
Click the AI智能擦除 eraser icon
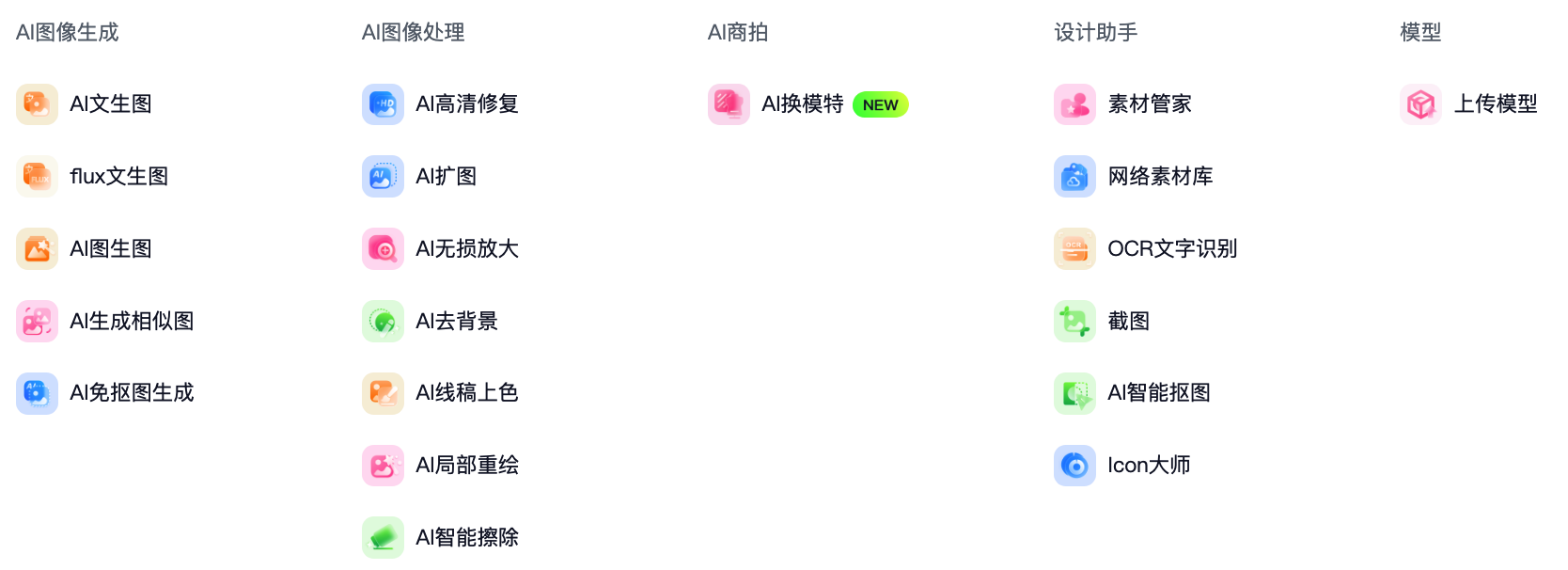383,538
